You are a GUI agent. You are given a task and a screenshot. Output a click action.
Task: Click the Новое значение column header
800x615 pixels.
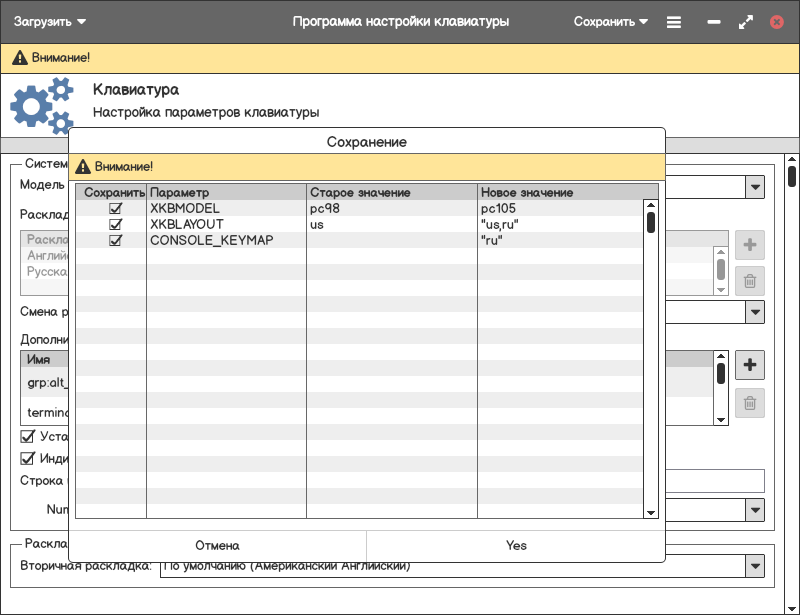pyautogui.click(x=560, y=192)
